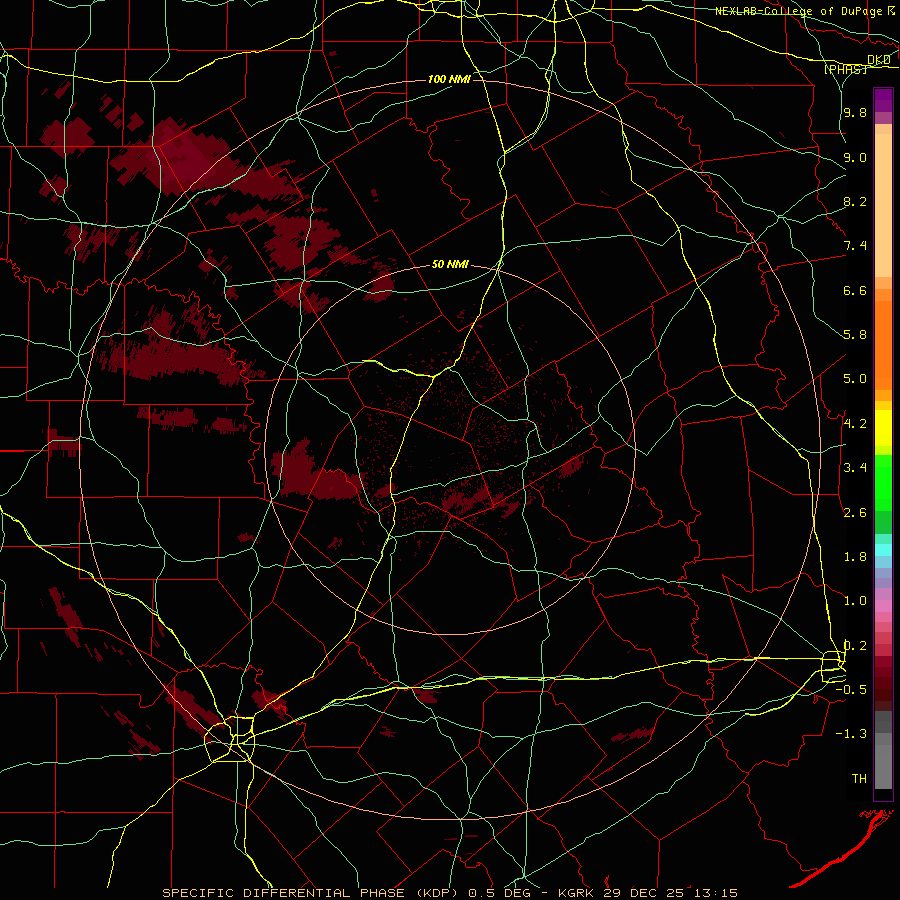
Task: Click the 50 NMI range ring label
Action: click(x=450, y=264)
